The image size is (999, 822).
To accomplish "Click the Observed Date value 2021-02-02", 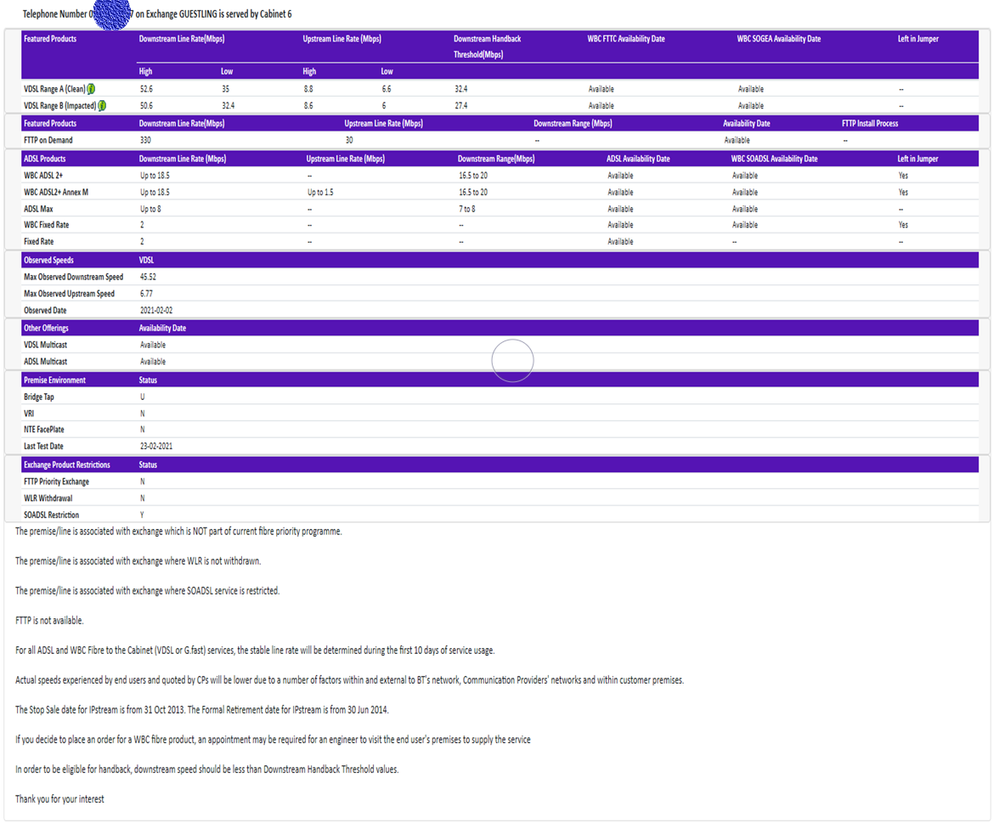I will click(158, 310).
